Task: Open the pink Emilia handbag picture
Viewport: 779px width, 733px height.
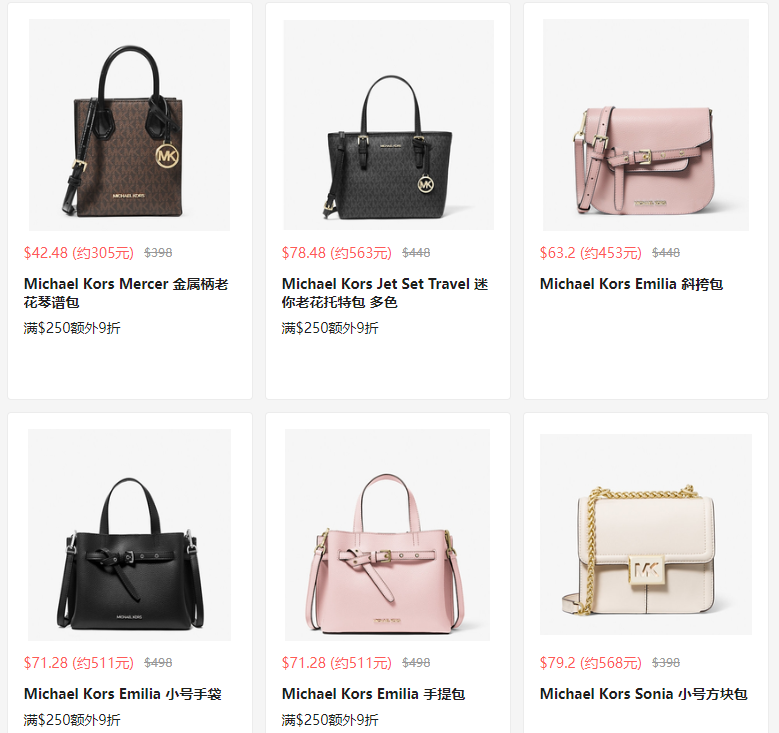Action: [x=388, y=535]
